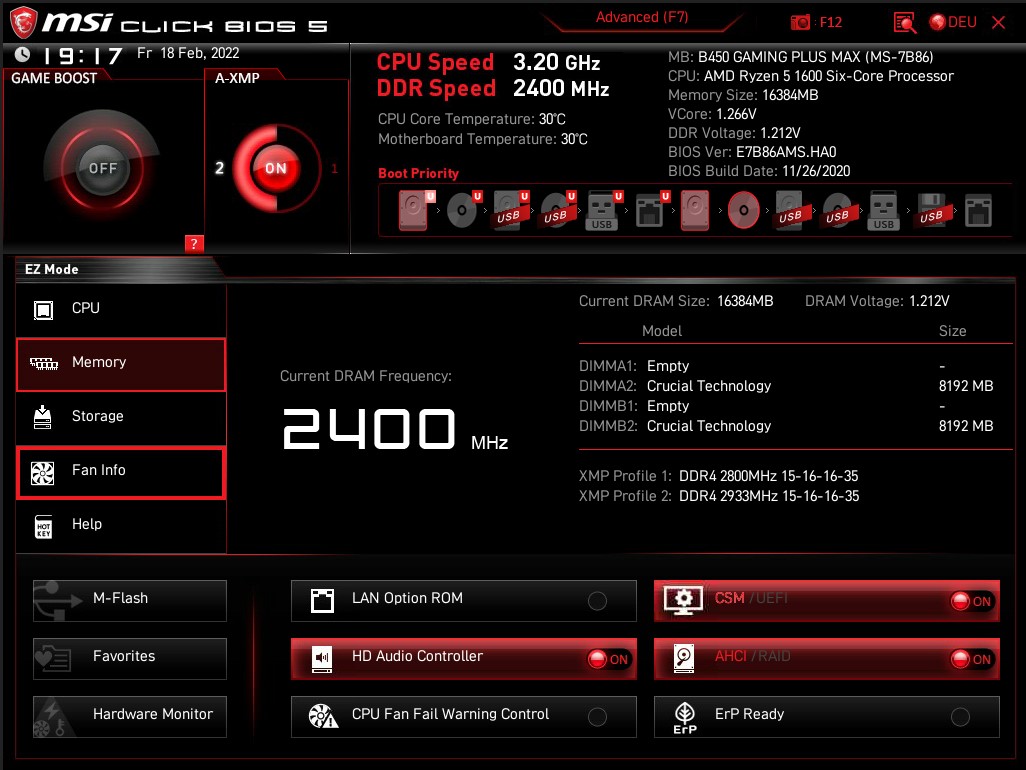Select the UEFI USB key boot icon
1026x770 pixels.
coord(604,210)
